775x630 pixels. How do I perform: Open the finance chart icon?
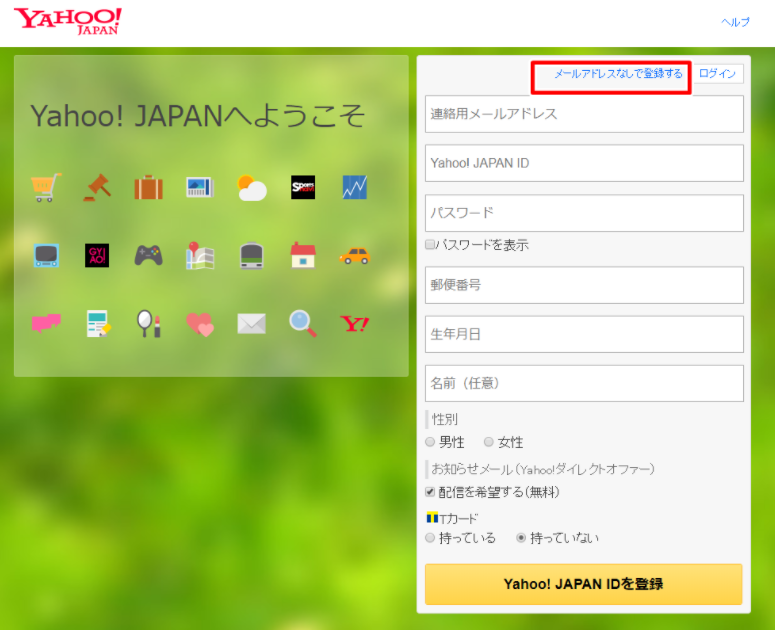pyautogui.click(x=355, y=187)
